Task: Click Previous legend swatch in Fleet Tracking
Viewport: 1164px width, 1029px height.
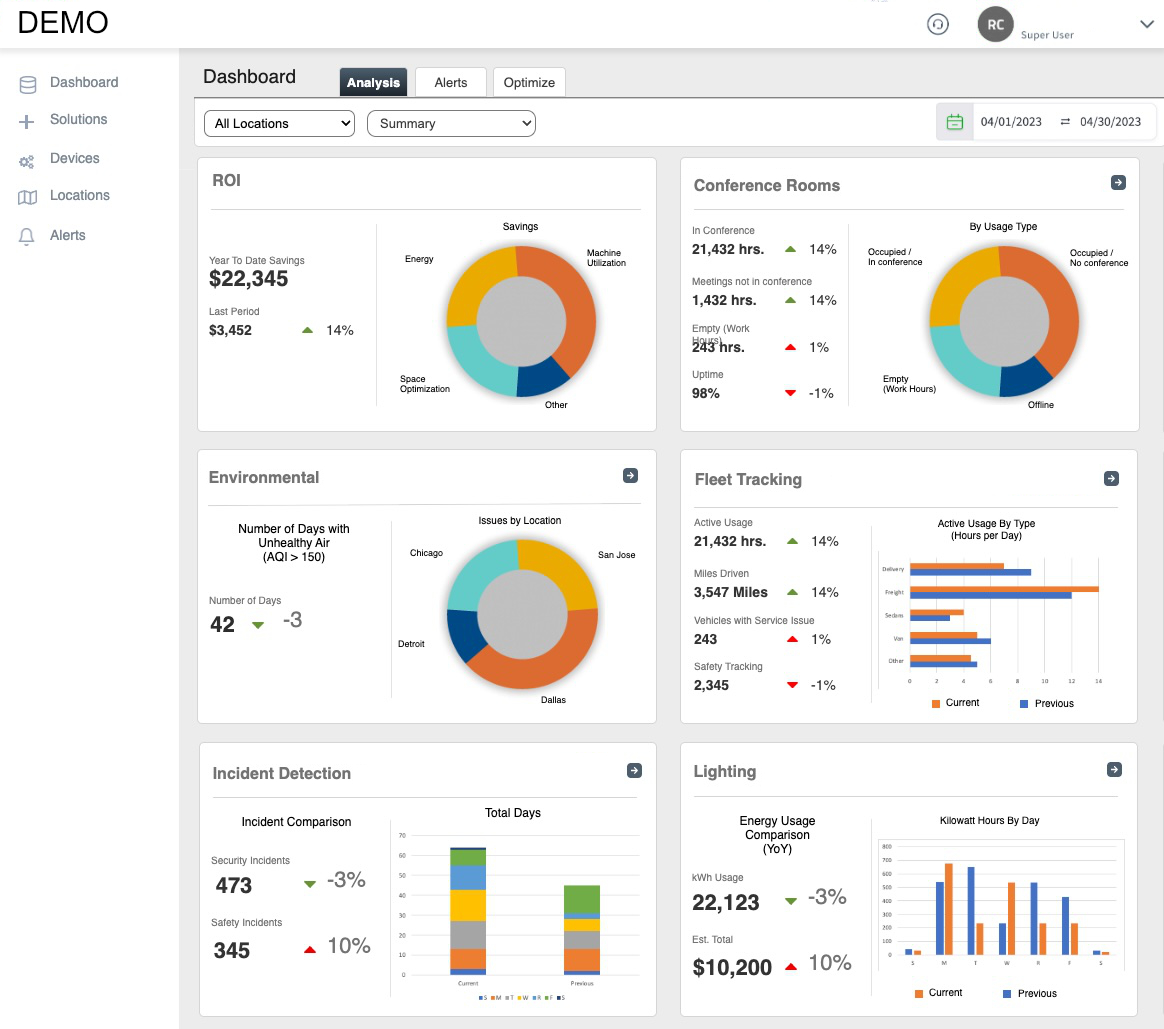Action: tap(1024, 704)
